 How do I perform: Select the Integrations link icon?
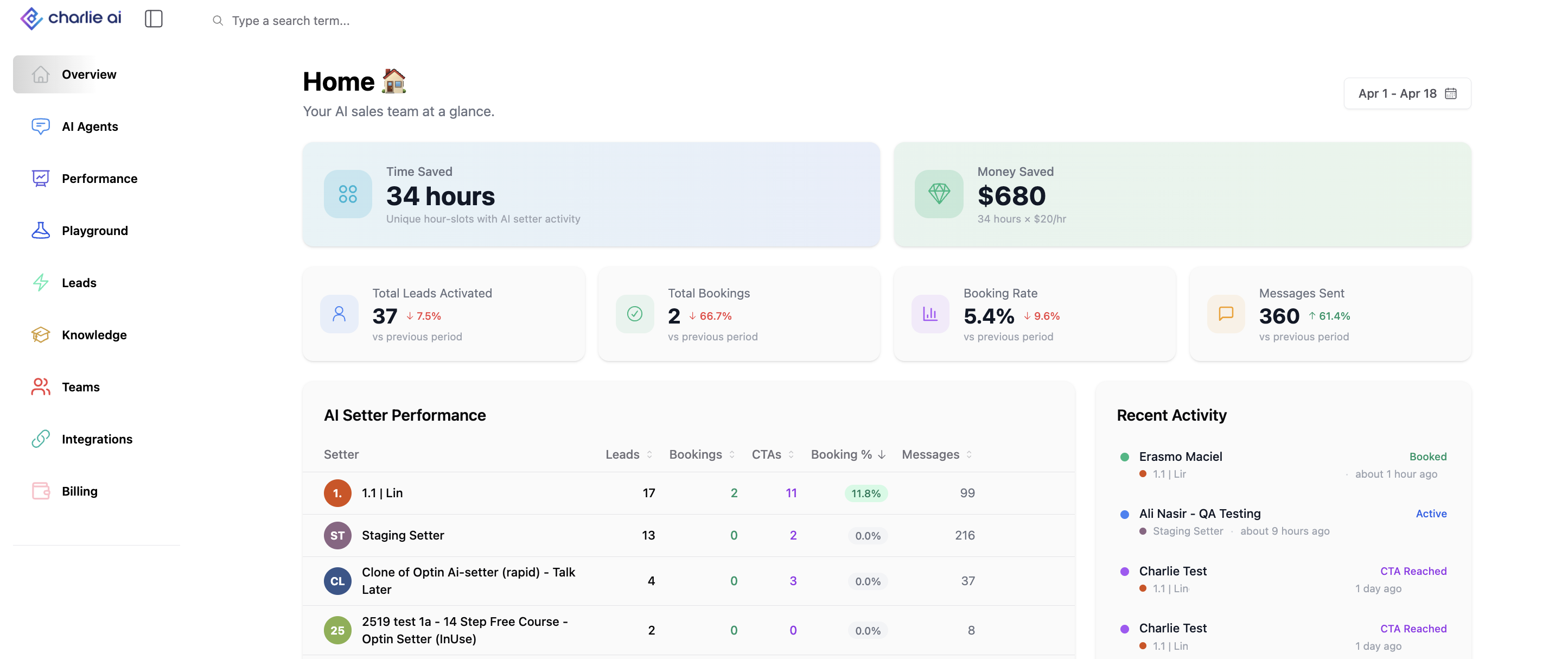point(40,439)
